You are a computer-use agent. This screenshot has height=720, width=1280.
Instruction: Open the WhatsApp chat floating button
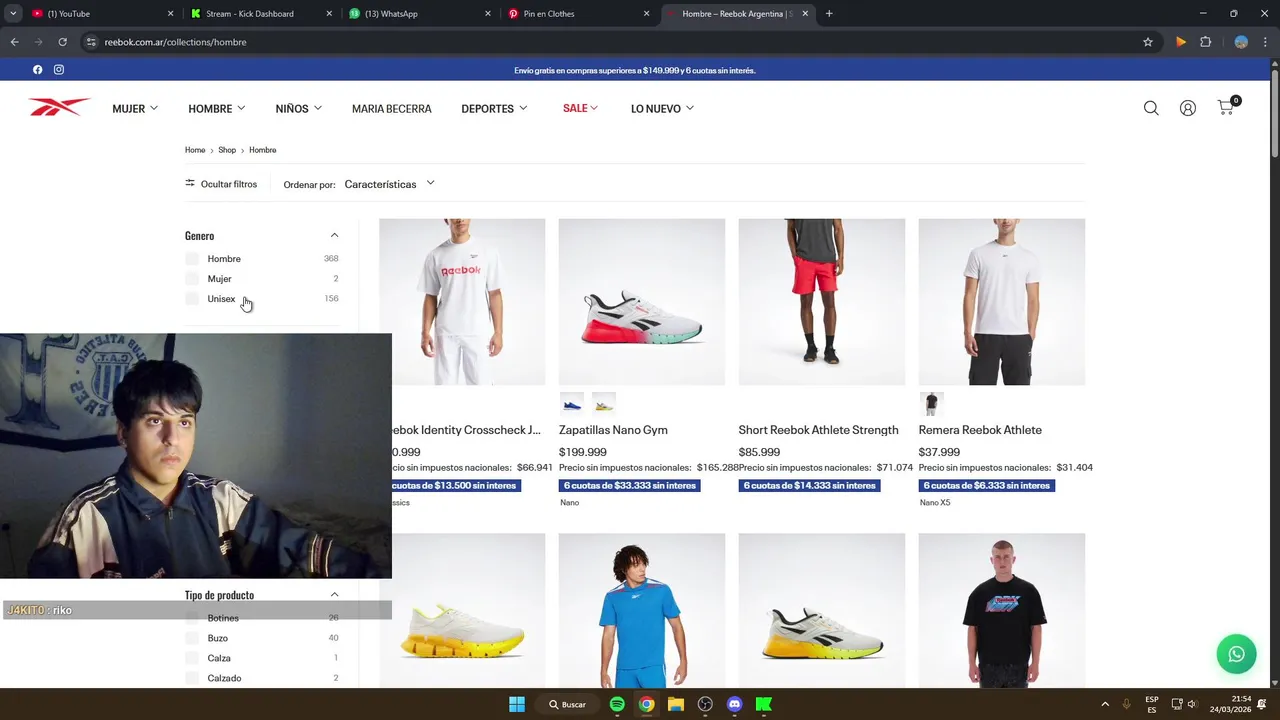pos(1236,654)
